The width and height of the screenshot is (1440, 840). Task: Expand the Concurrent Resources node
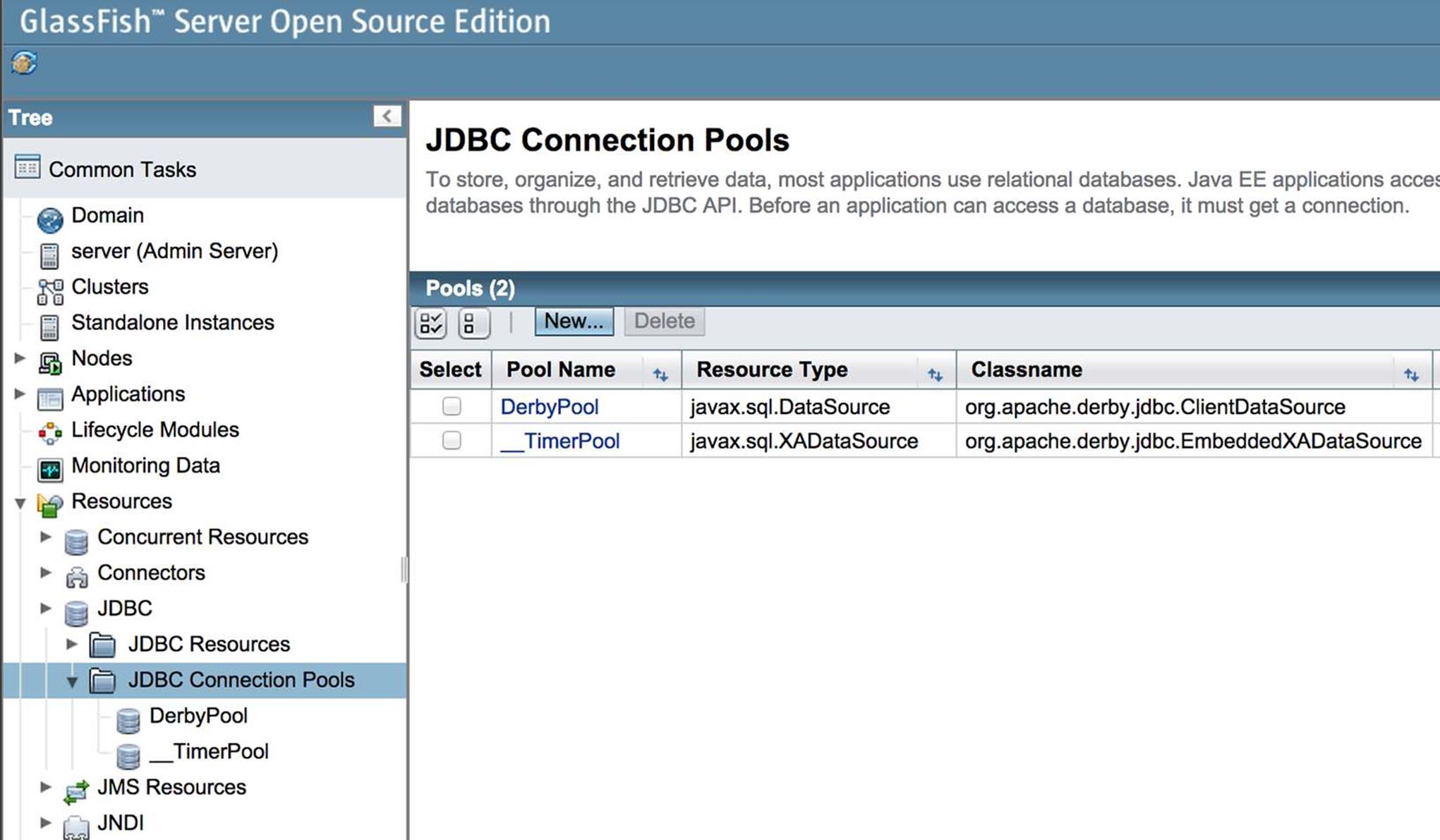pos(46,537)
